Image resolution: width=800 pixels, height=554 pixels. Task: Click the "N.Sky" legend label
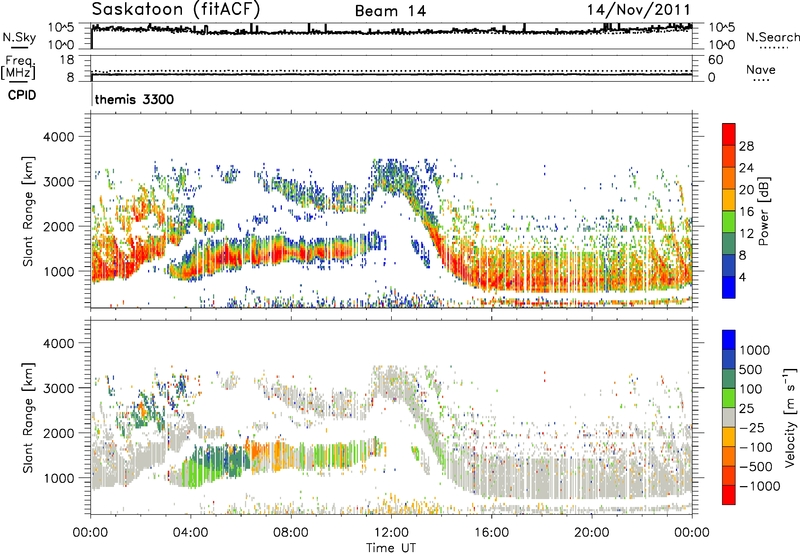click(19, 37)
